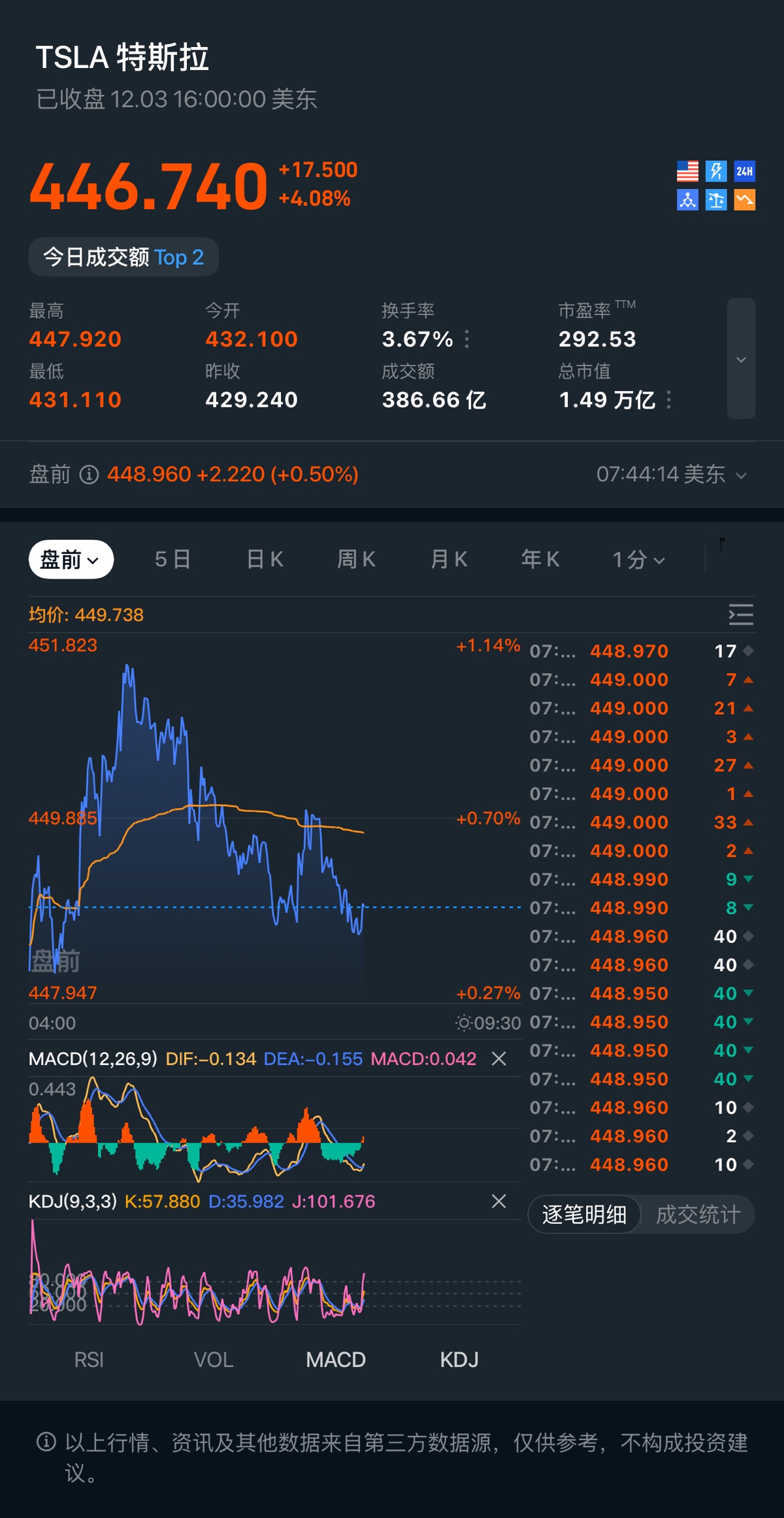Screen dimensions: 784x1518
Task: Expand the stock stats panel chevron
Action: point(741,359)
